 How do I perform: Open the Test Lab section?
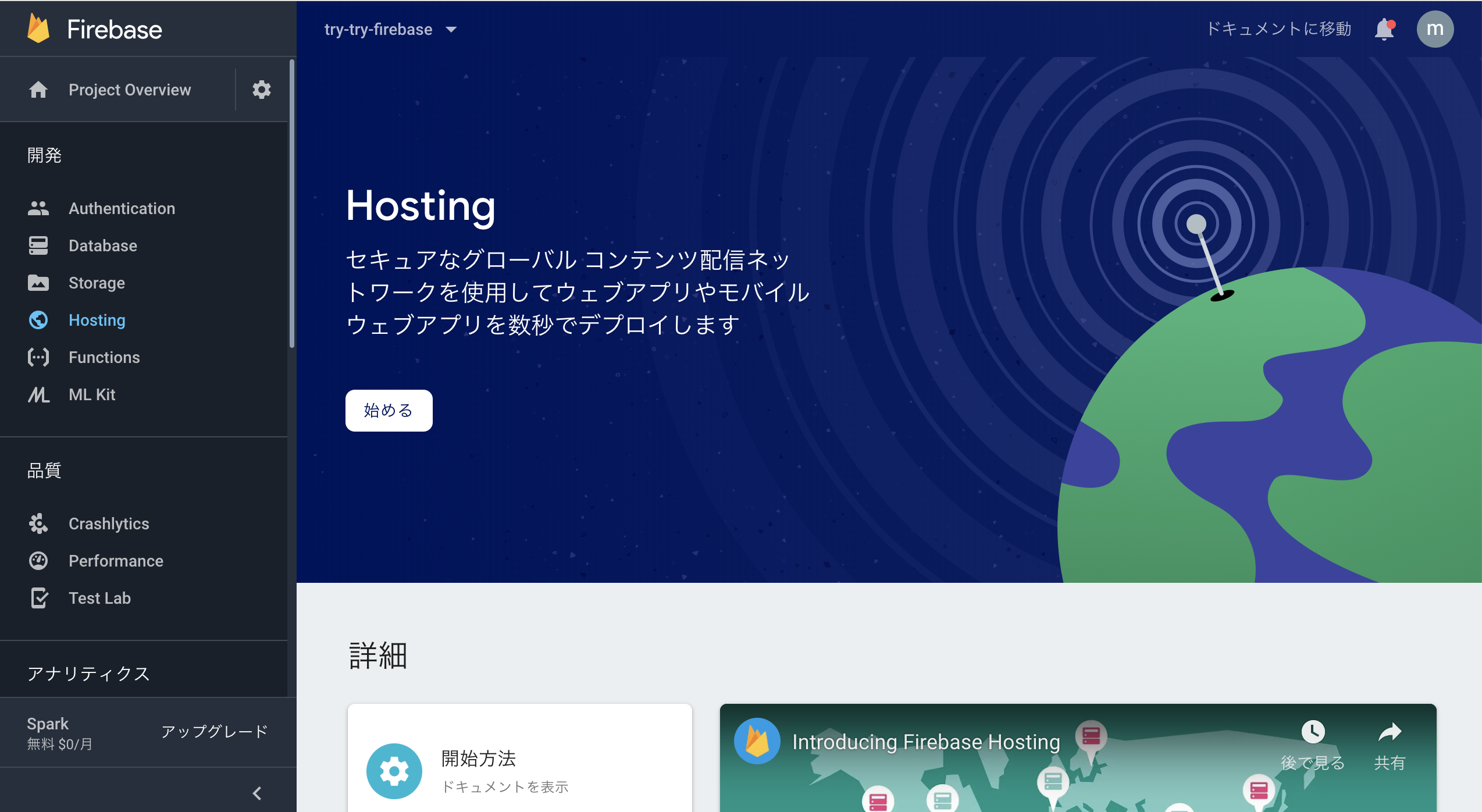coord(99,598)
